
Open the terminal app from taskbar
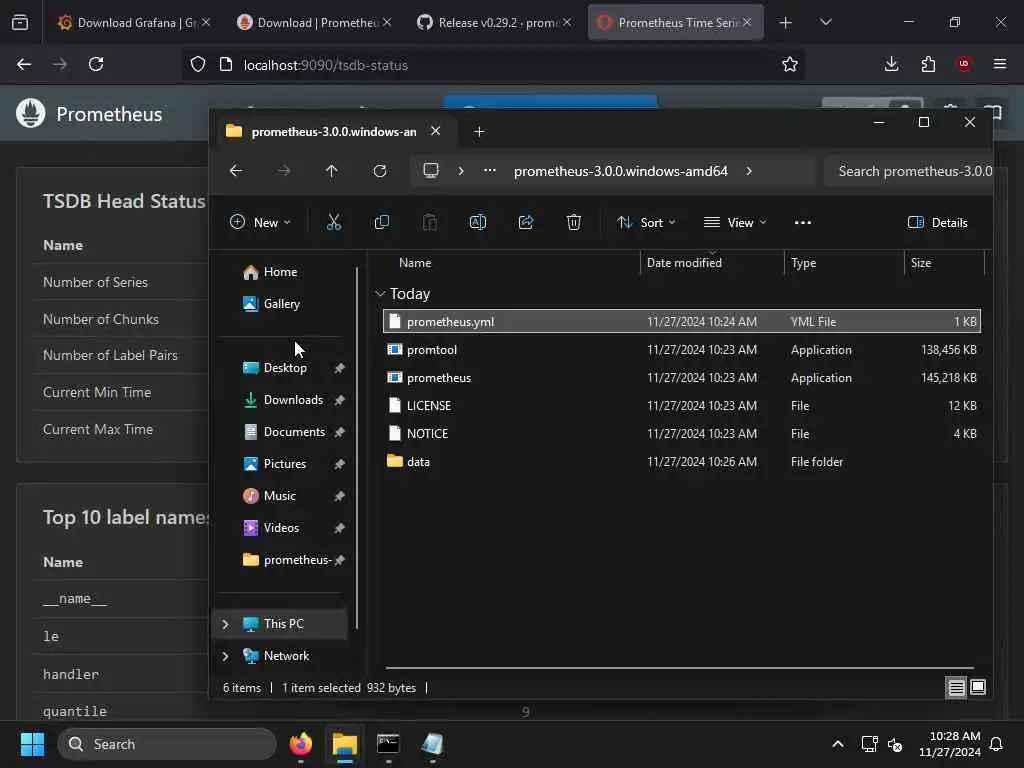pyautogui.click(x=388, y=744)
